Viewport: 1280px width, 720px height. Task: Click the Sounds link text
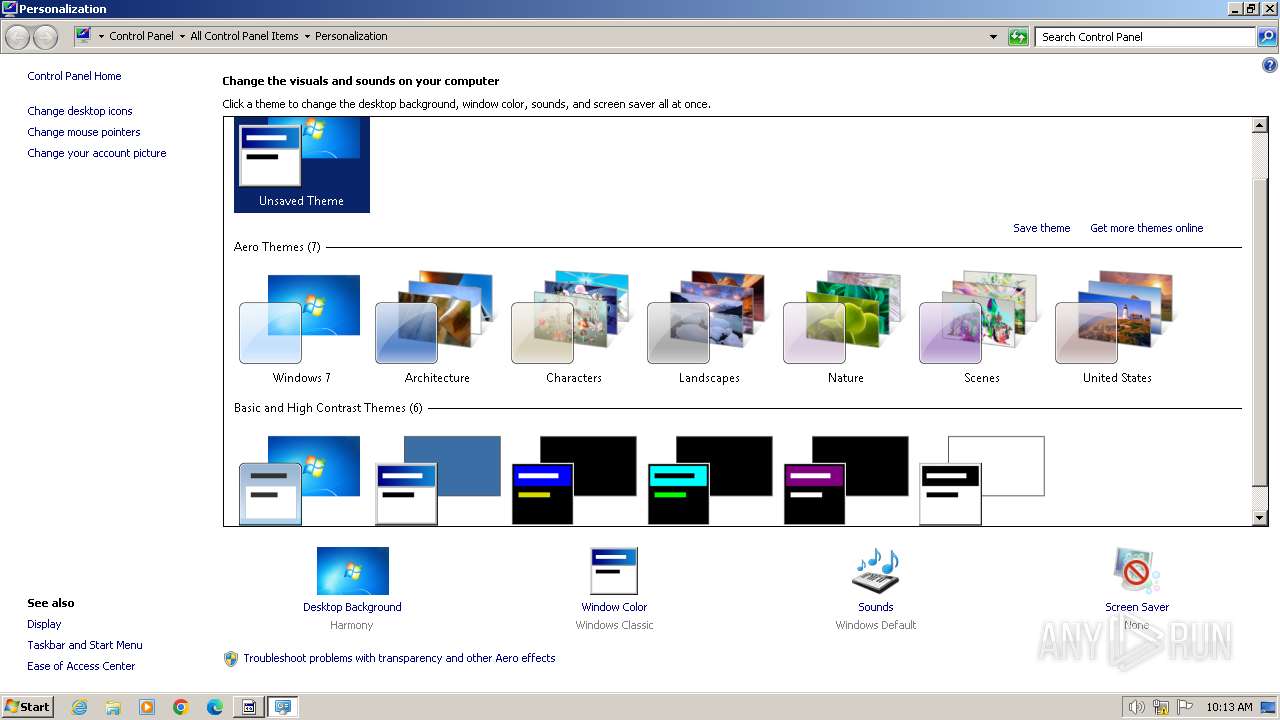click(875, 607)
